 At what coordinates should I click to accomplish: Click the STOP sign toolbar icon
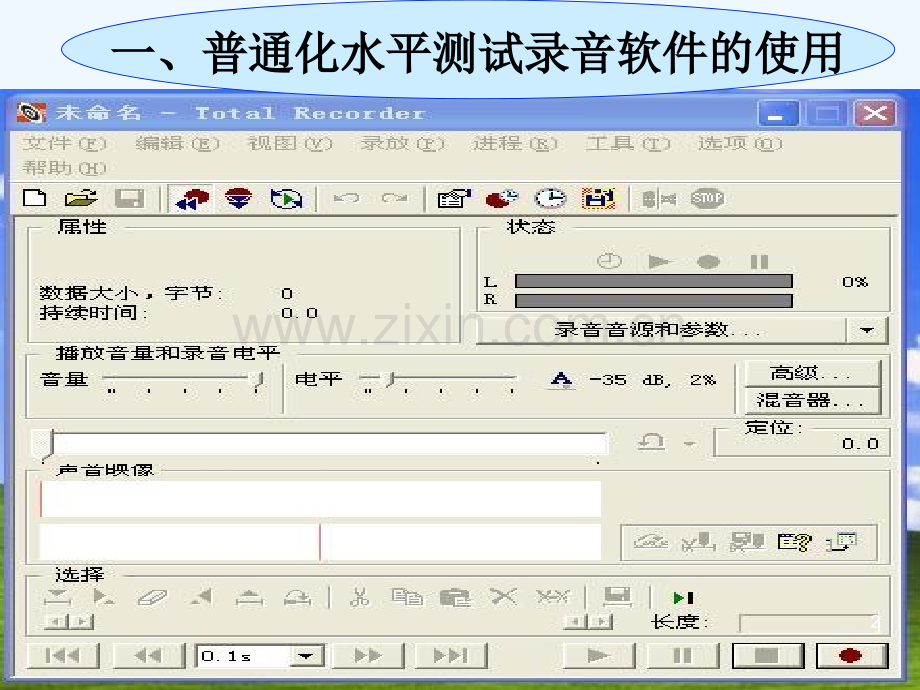pyautogui.click(x=707, y=198)
